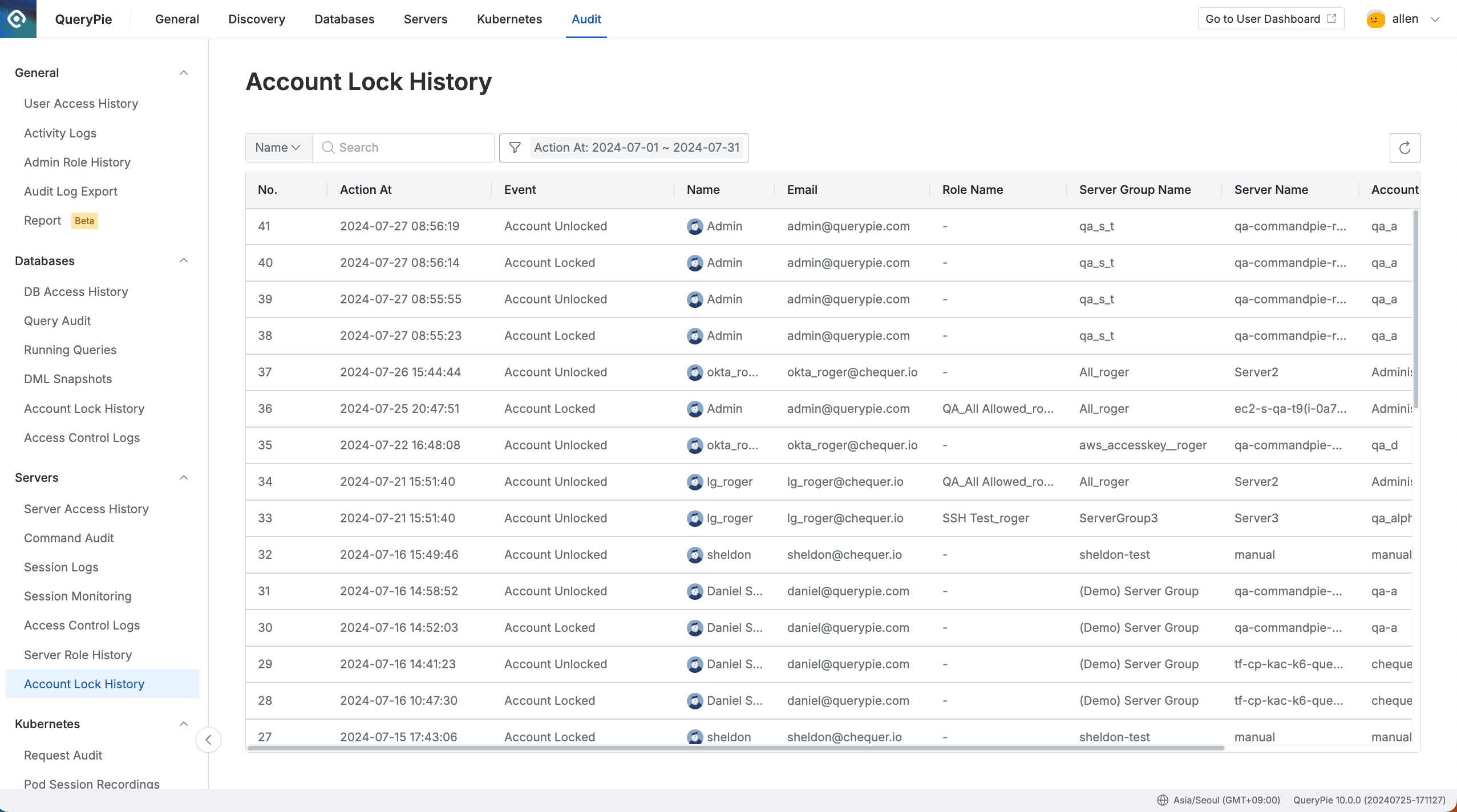Click the QueryPie logo icon

[x=17, y=18]
